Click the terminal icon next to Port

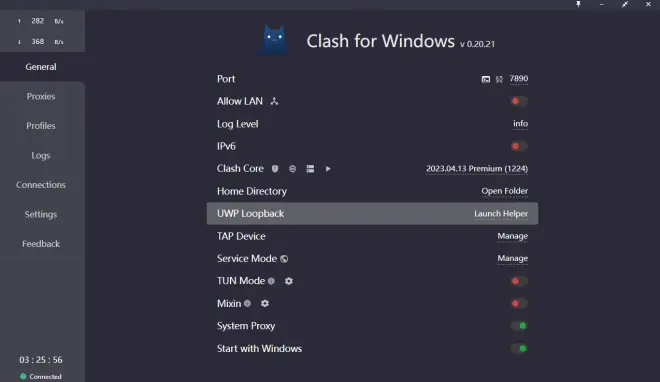click(486, 79)
